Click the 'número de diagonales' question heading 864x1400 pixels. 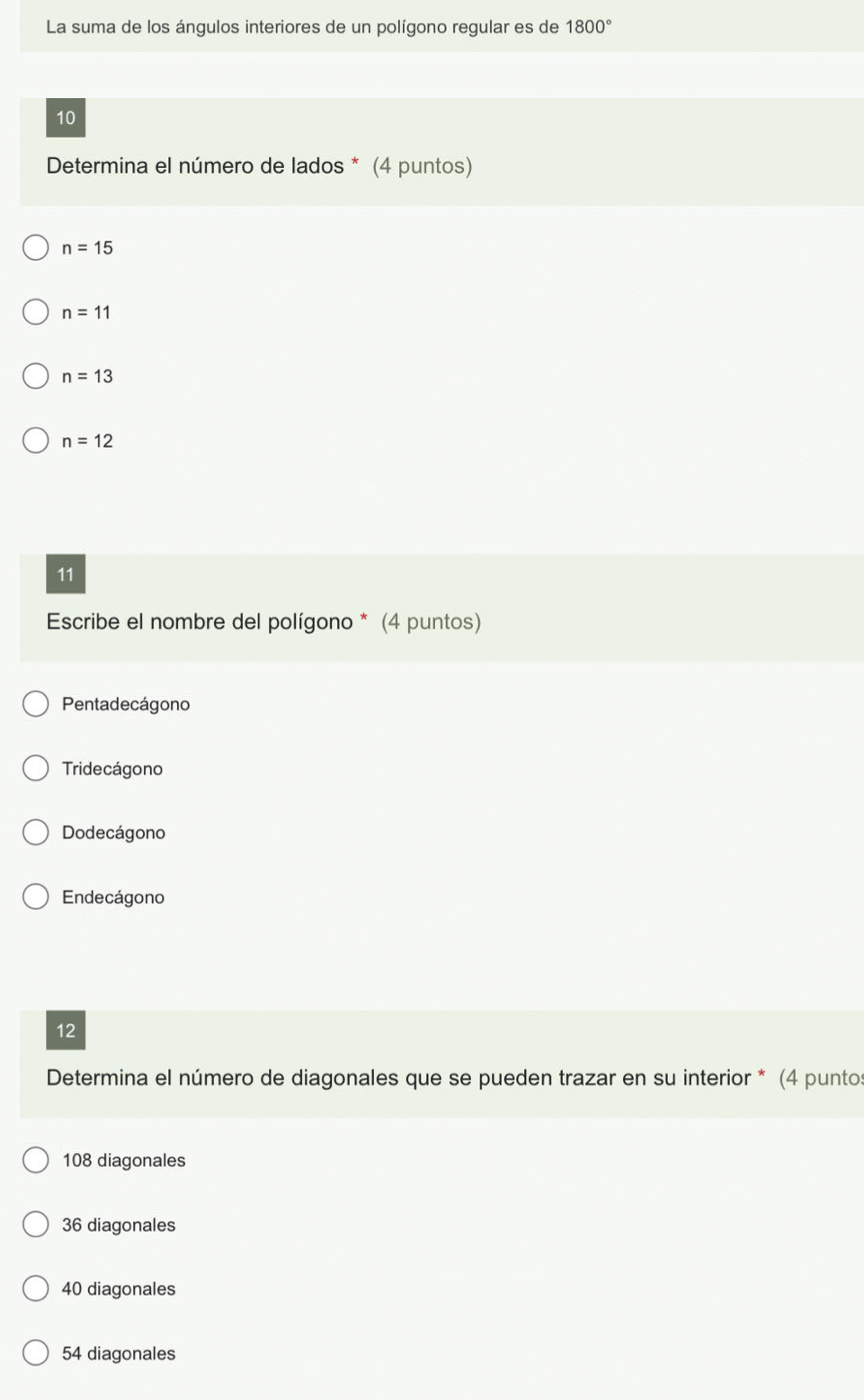[398, 1077]
